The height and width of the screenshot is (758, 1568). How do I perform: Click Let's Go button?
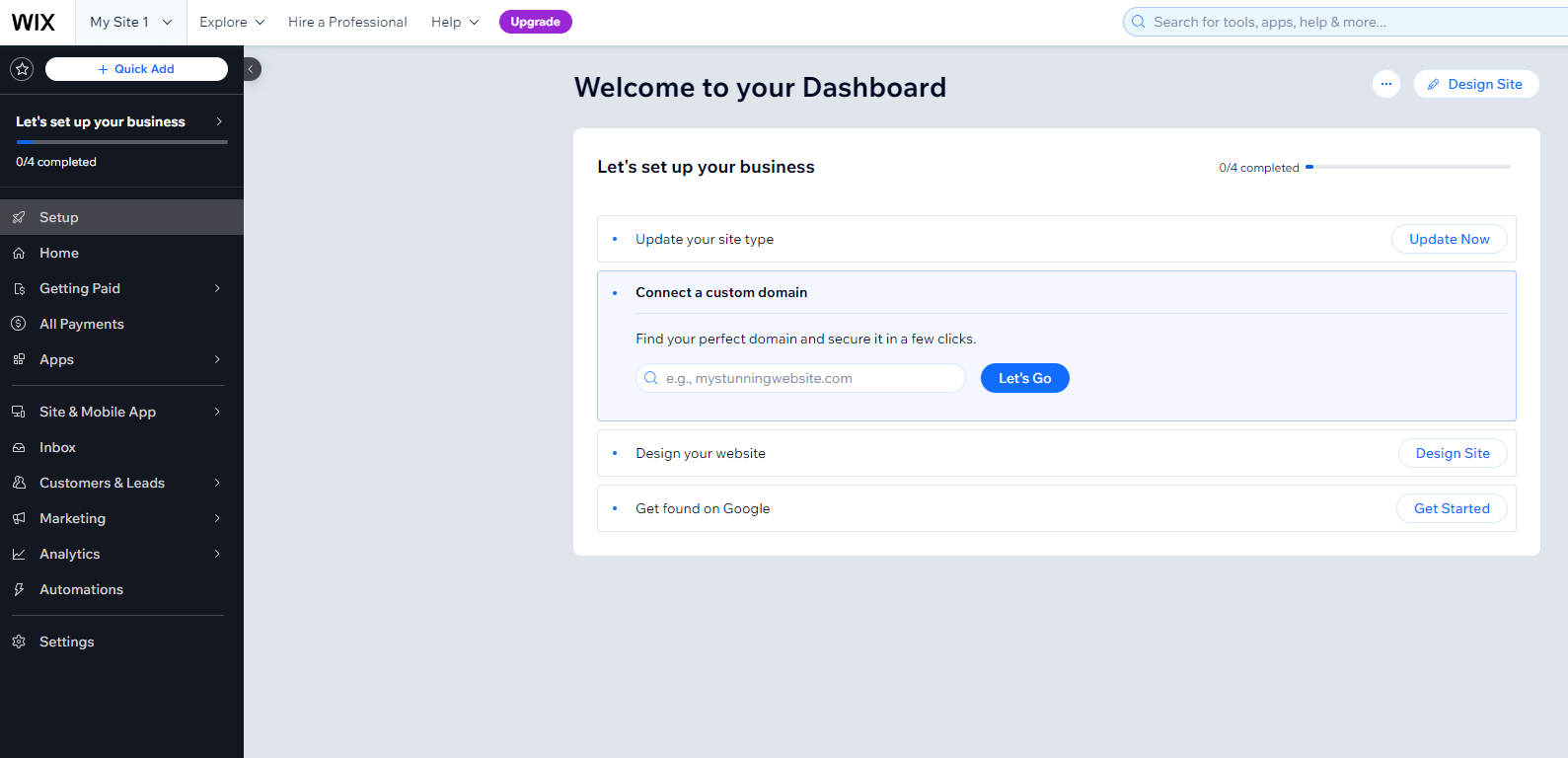tap(1025, 378)
